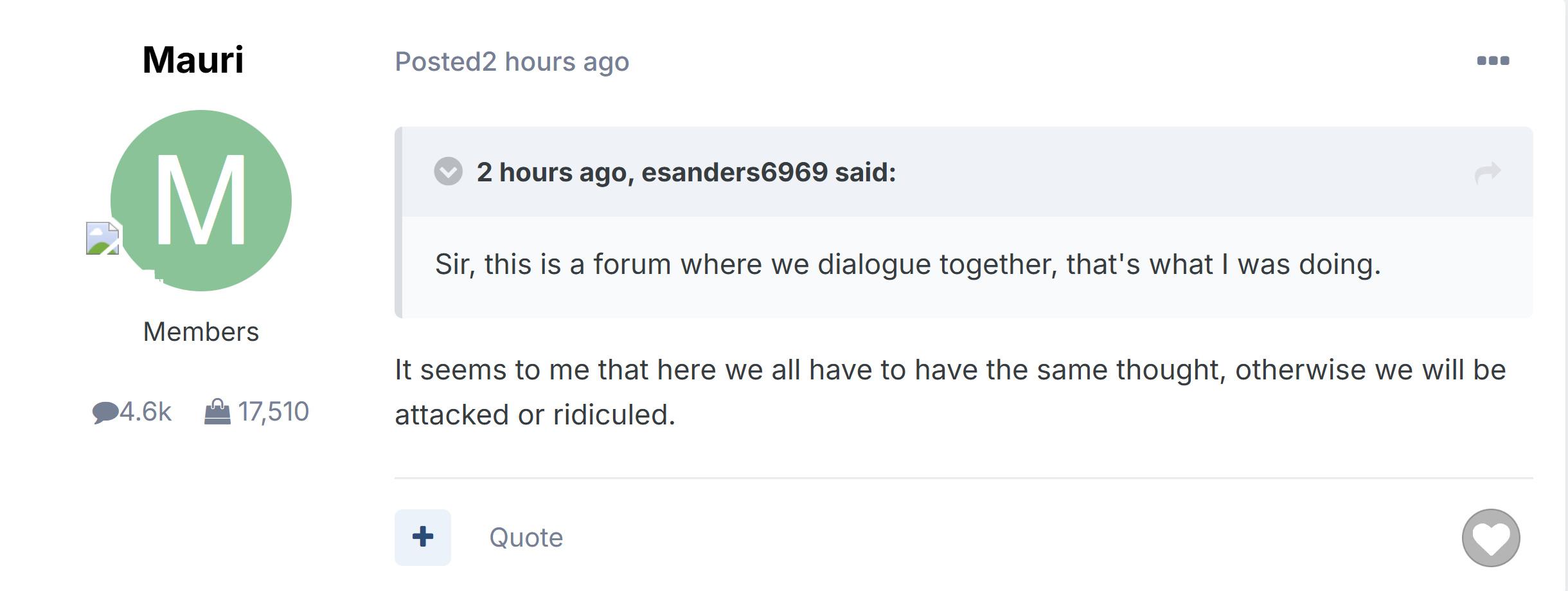Open Mauri's profile via the username

[x=193, y=60]
